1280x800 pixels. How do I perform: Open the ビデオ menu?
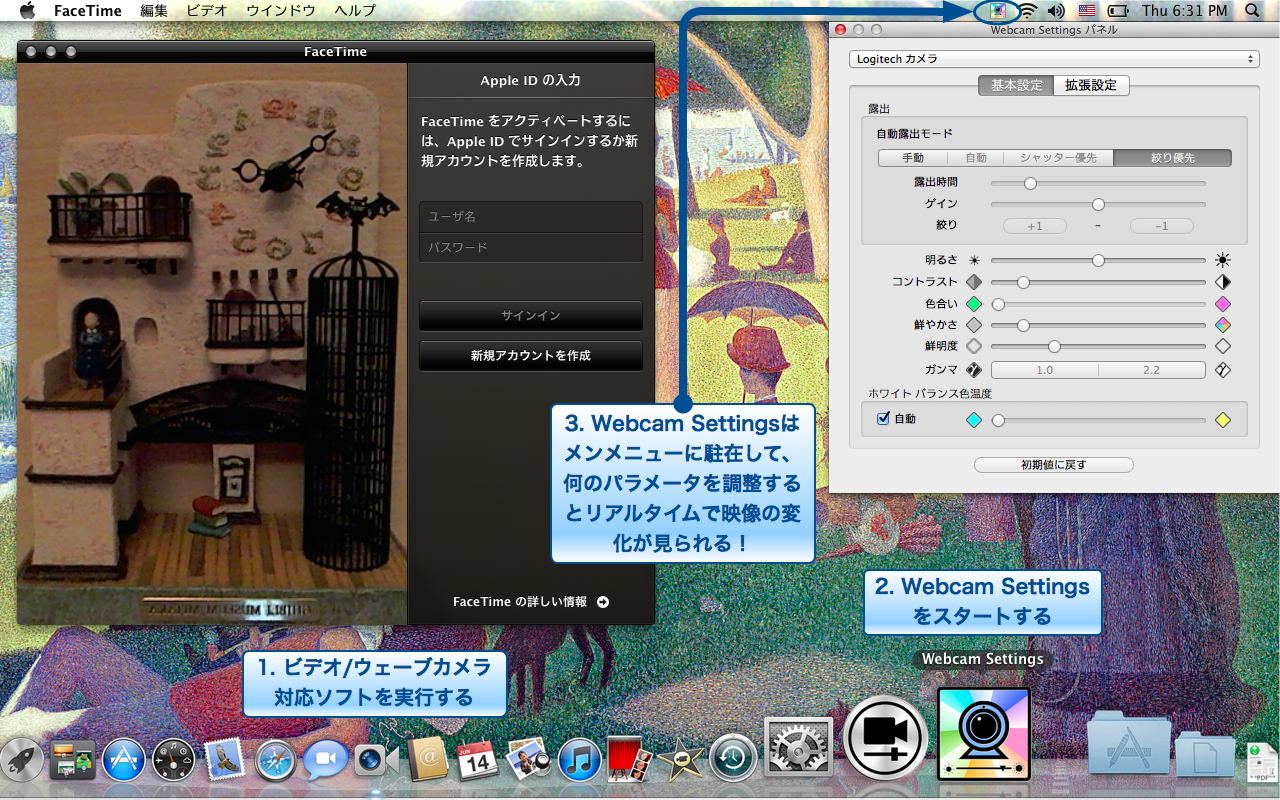point(207,11)
